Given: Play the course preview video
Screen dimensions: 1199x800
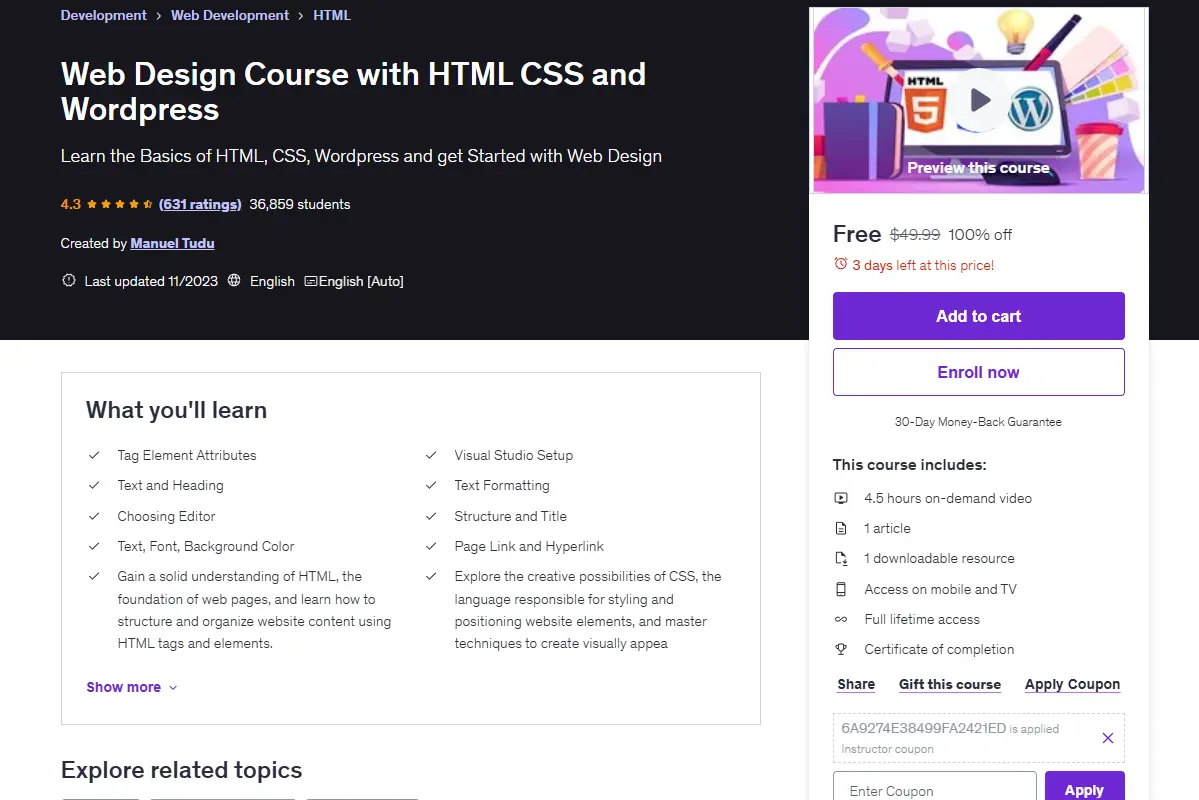Looking at the screenshot, I should point(980,100).
